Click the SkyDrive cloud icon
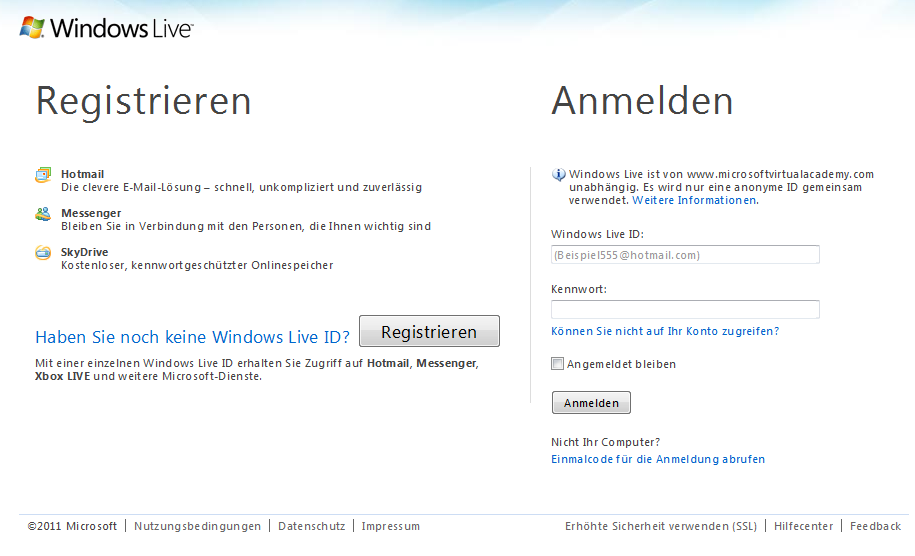The image size is (915, 556). pyautogui.click(x=43, y=253)
